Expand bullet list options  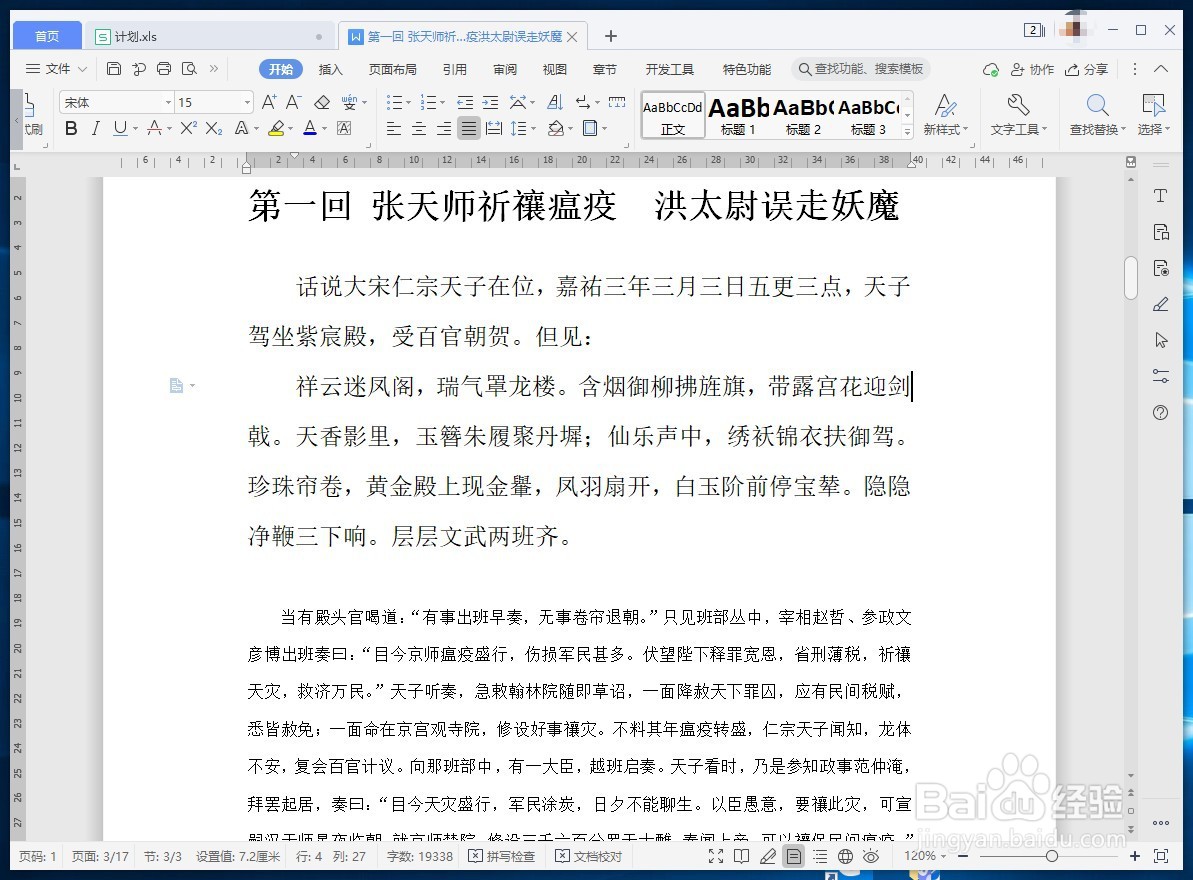click(x=409, y=103)
